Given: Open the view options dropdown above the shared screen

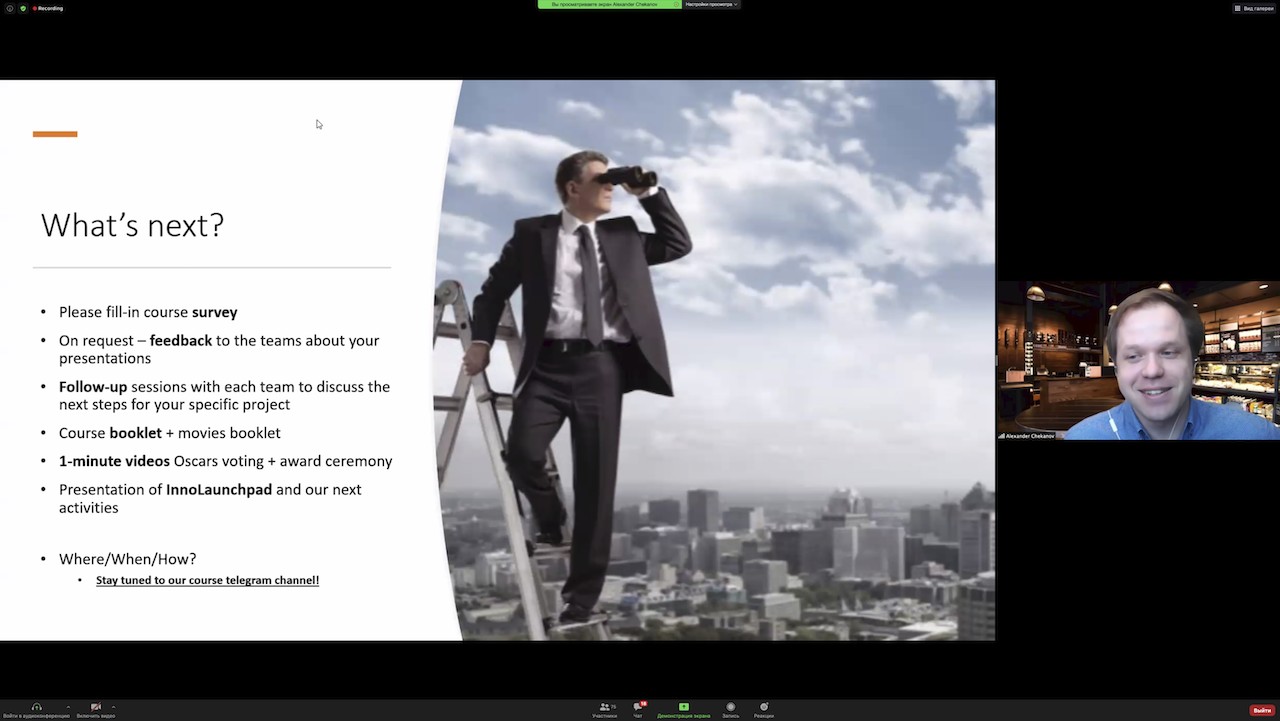Looking at the screenshot, I should click(711, 4).
